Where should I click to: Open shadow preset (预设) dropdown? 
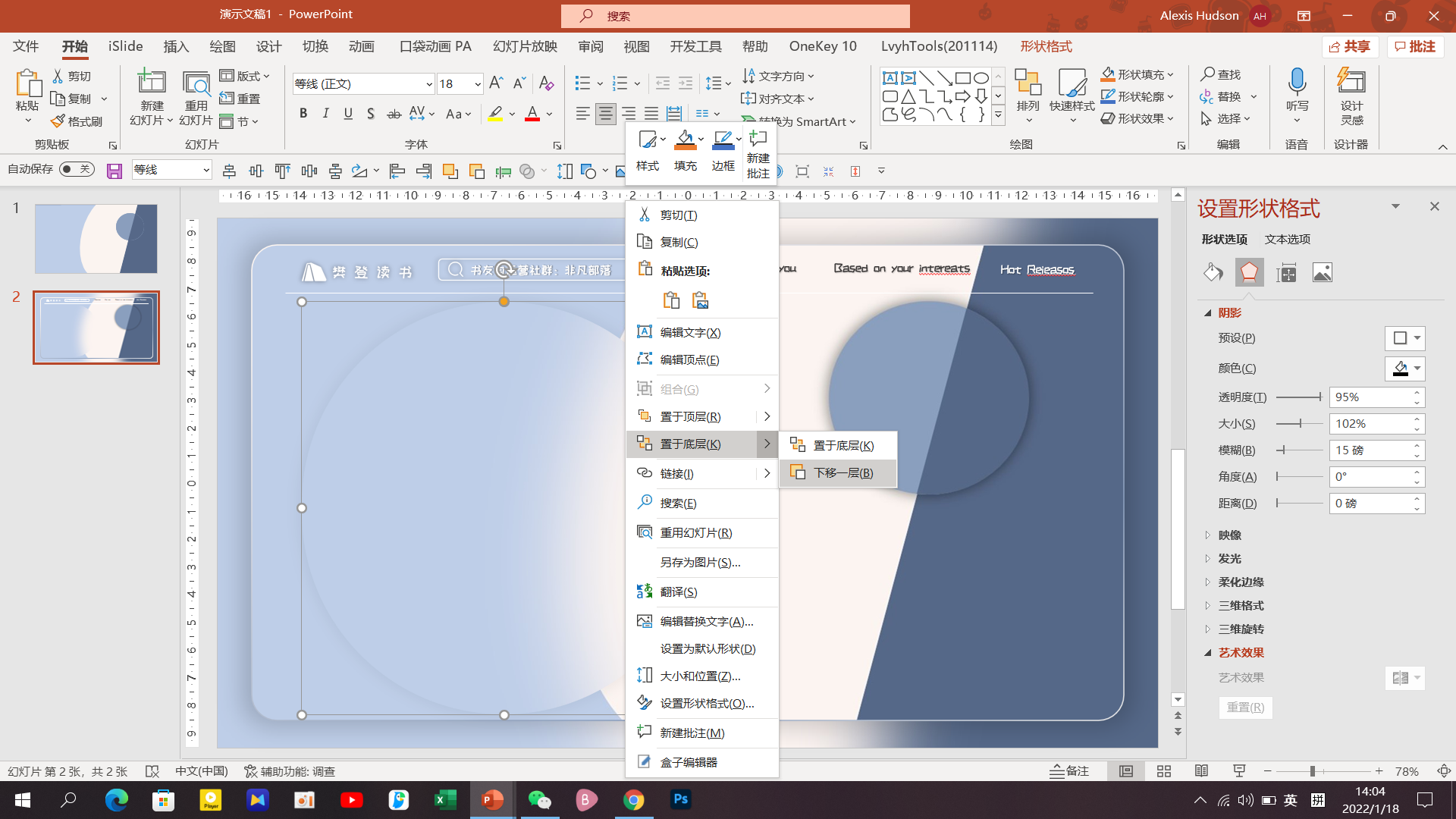click(x=1405, y=338)
